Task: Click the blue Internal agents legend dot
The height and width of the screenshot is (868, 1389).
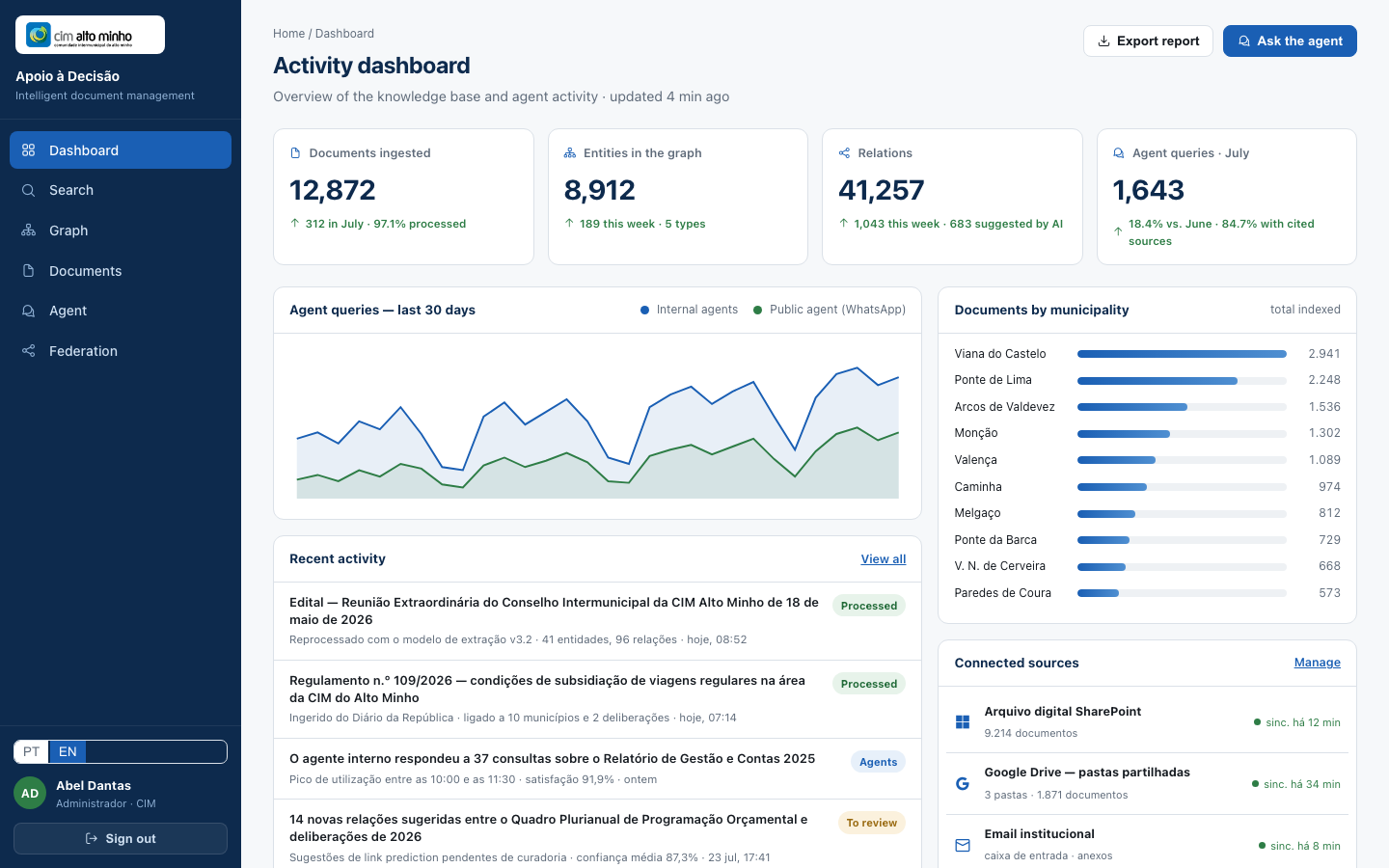Action: pyautogui.click(x=644, y=310)
